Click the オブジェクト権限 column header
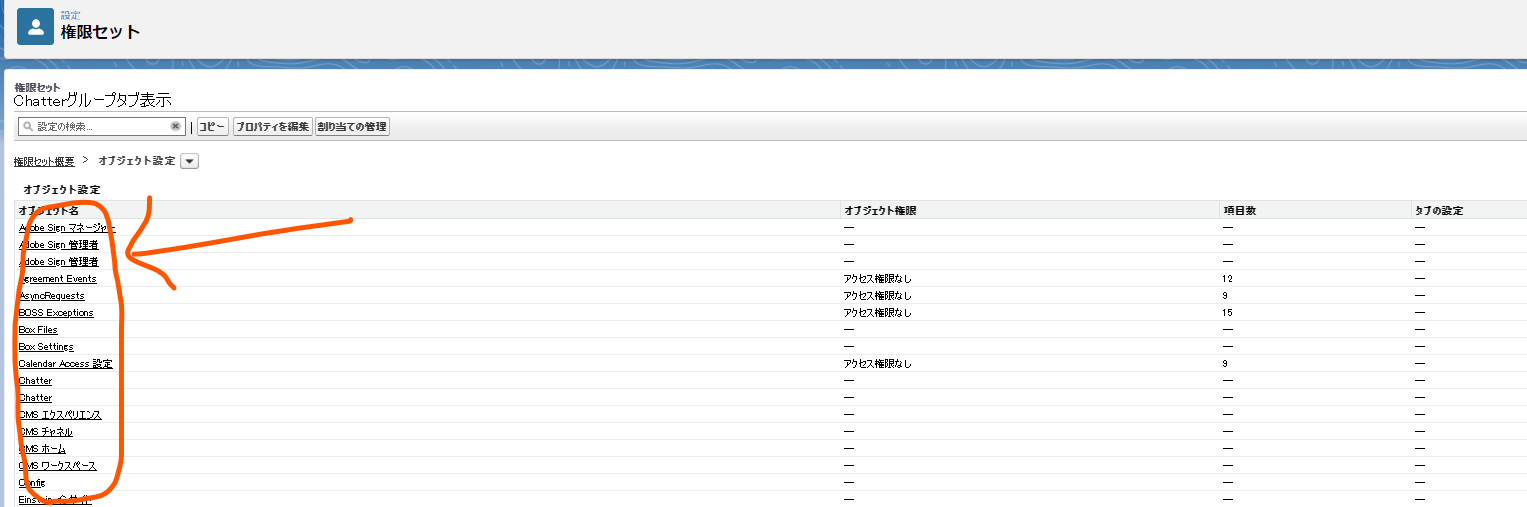 pyautogui.click(x=880, y=211)
